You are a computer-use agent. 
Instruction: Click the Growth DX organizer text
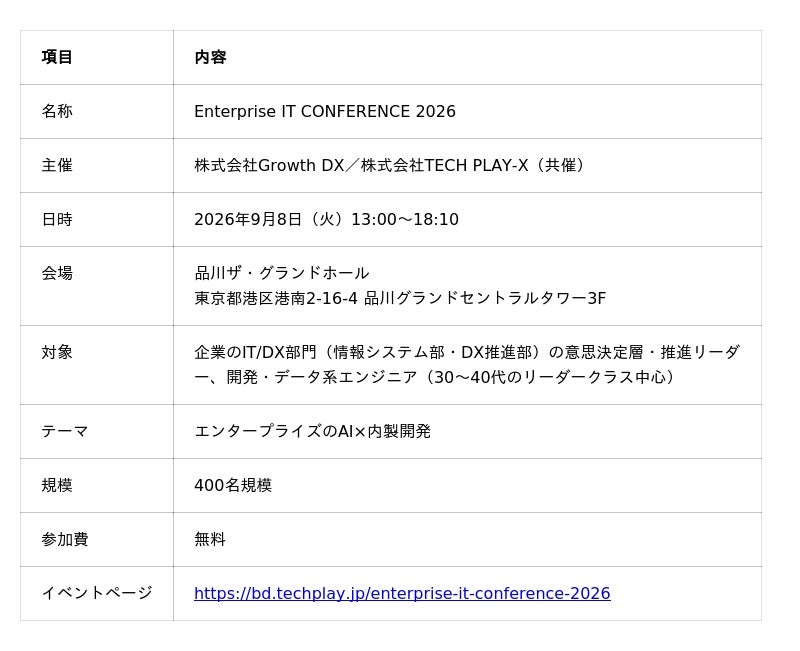click(302, 165)
